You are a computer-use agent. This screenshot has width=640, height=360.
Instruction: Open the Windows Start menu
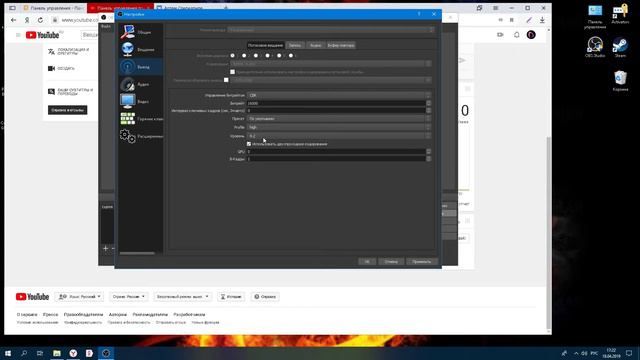tap(8, 353)
